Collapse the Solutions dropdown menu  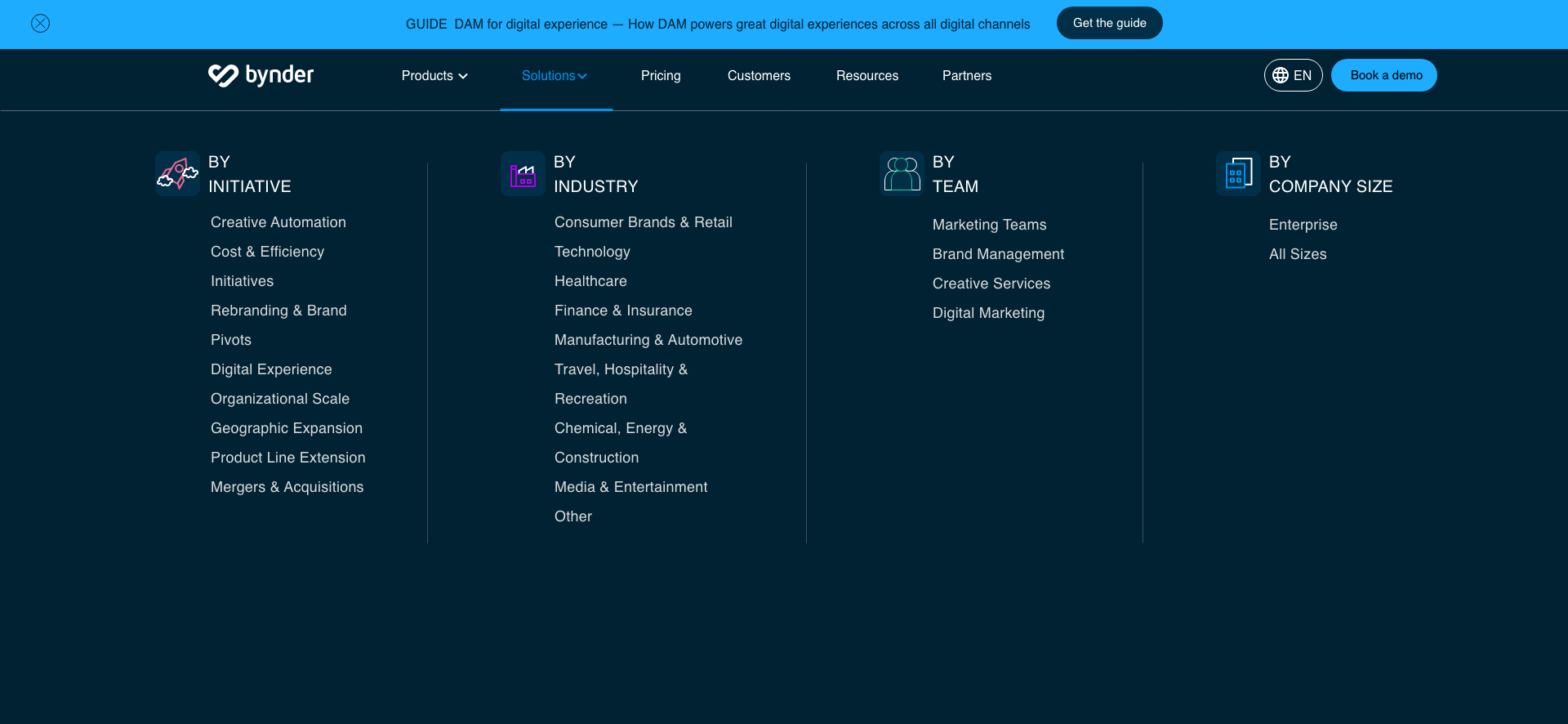(555, 75)
